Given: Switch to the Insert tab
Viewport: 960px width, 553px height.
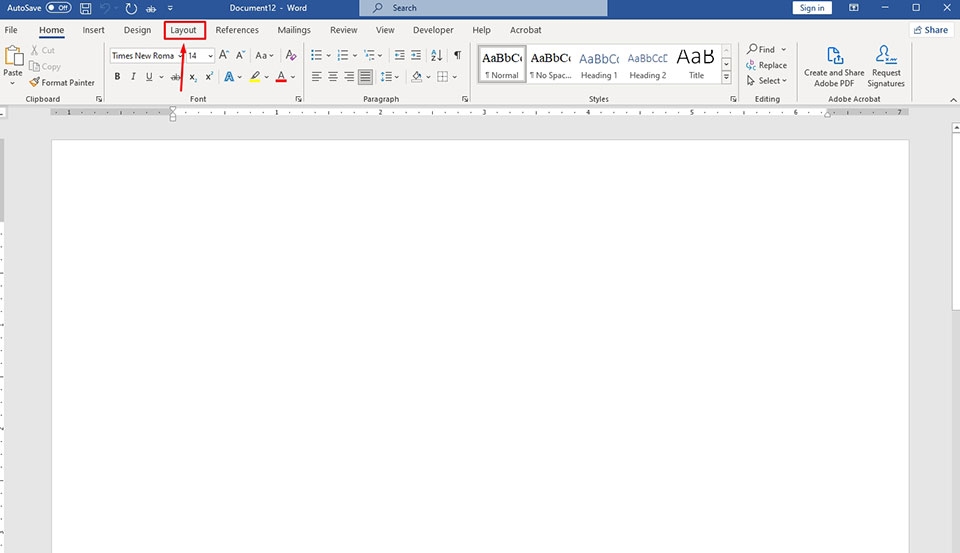Looking at the screenshot, I should 94,30.
